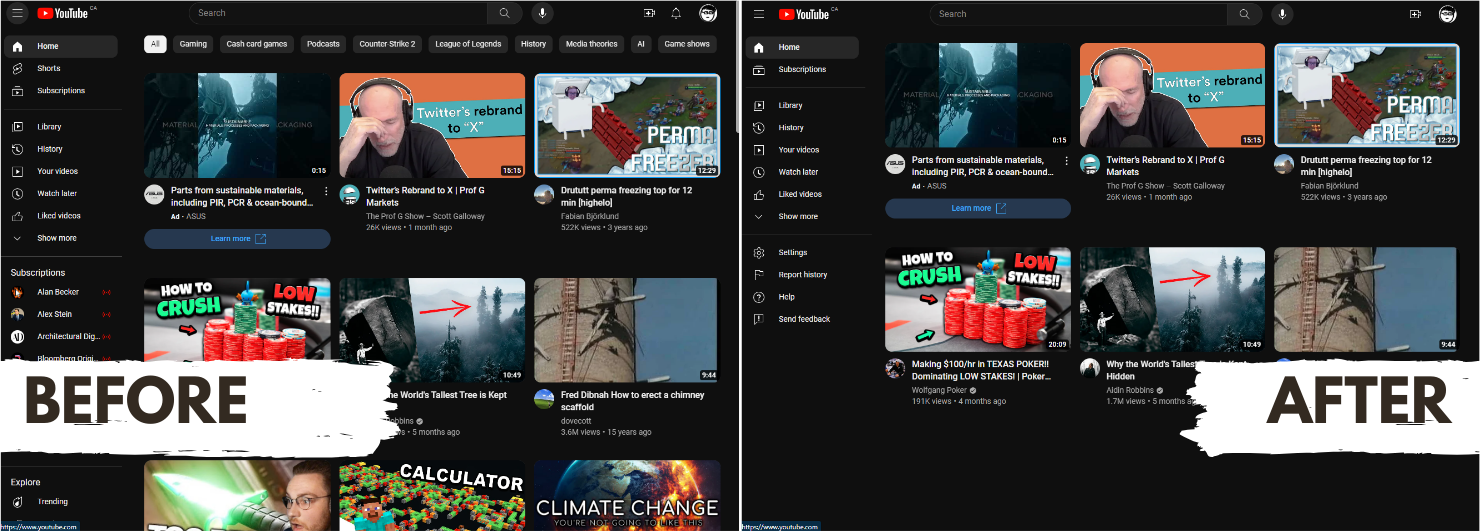Open Fabian Björklund channel name in AFTER screenshot
Viewport: 1482px width, 532px height.
point(1329,186)
